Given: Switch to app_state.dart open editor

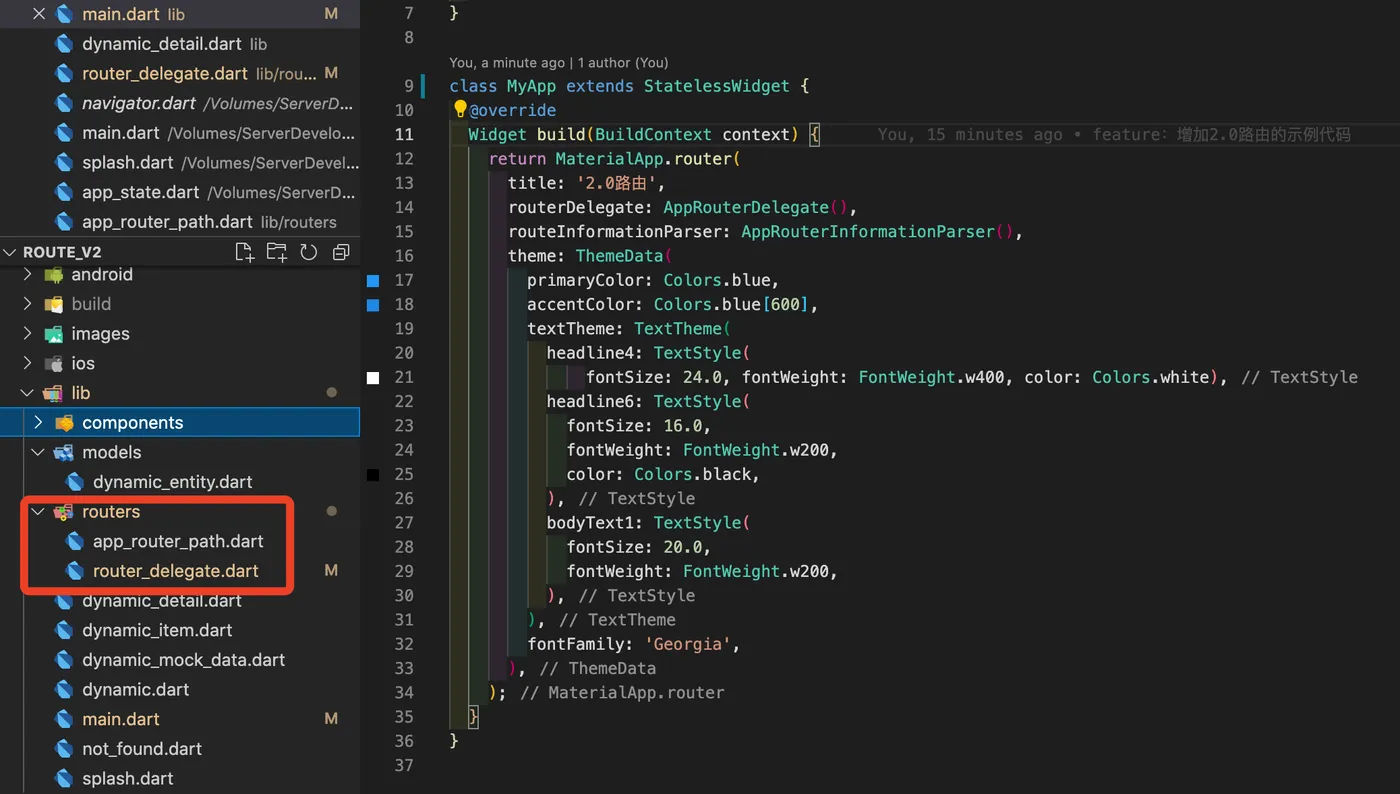Looking at the screenshot, I should click(x=180, y=192).
